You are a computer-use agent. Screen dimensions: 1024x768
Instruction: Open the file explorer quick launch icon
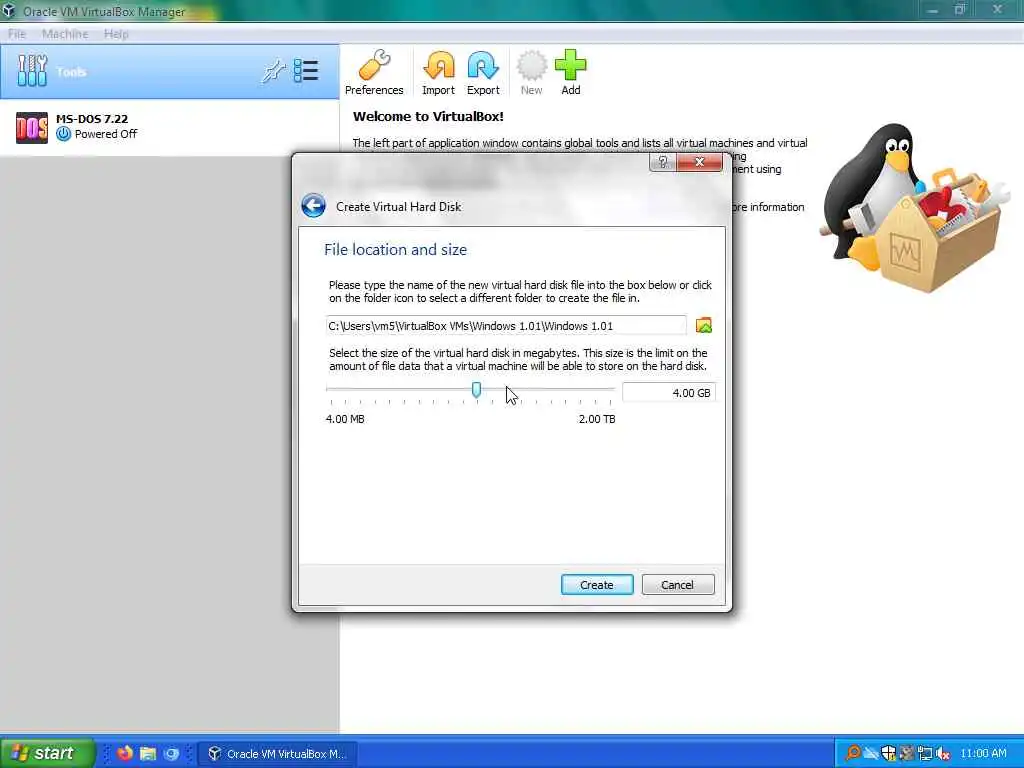148,754
